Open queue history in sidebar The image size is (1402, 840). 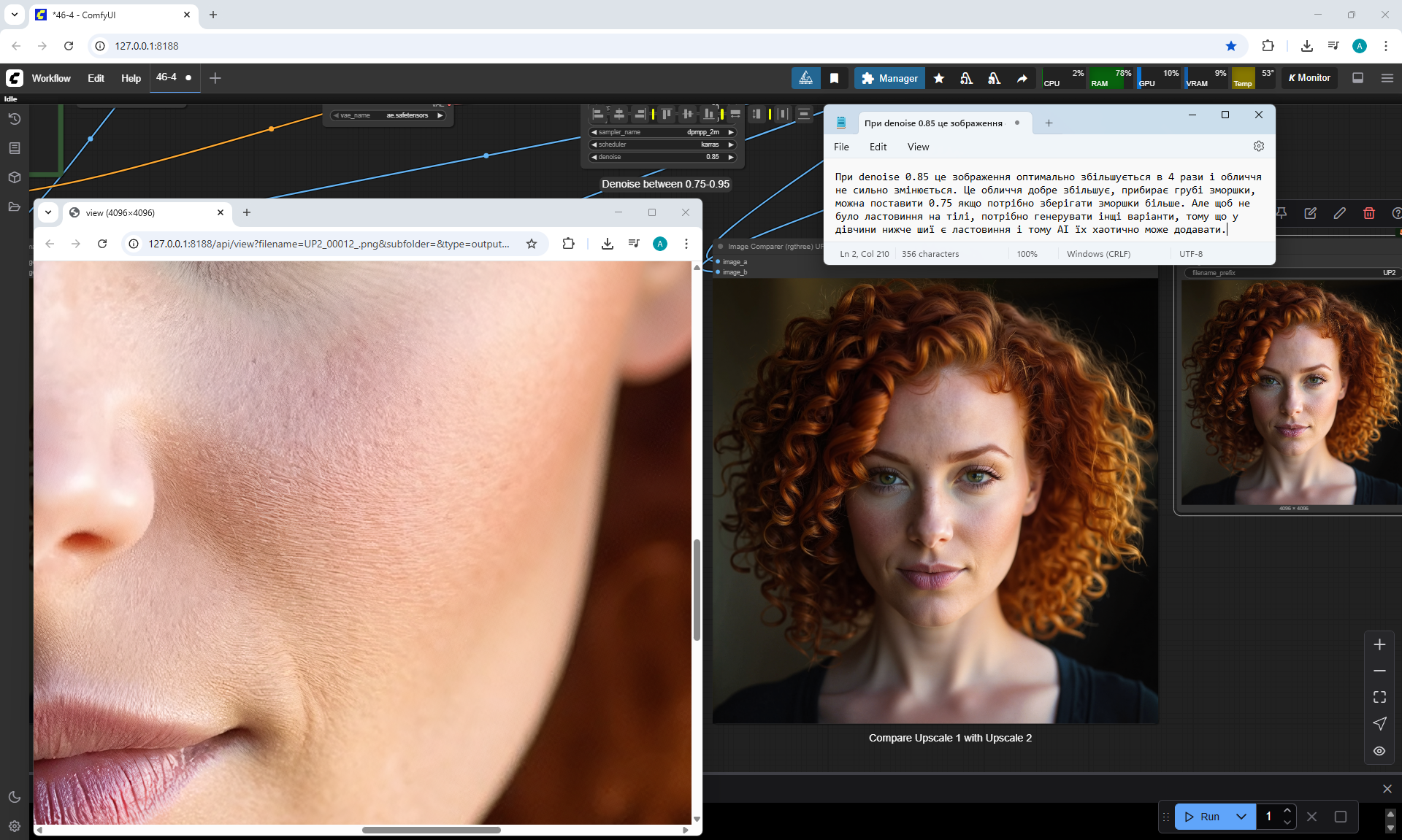(14, 119)
